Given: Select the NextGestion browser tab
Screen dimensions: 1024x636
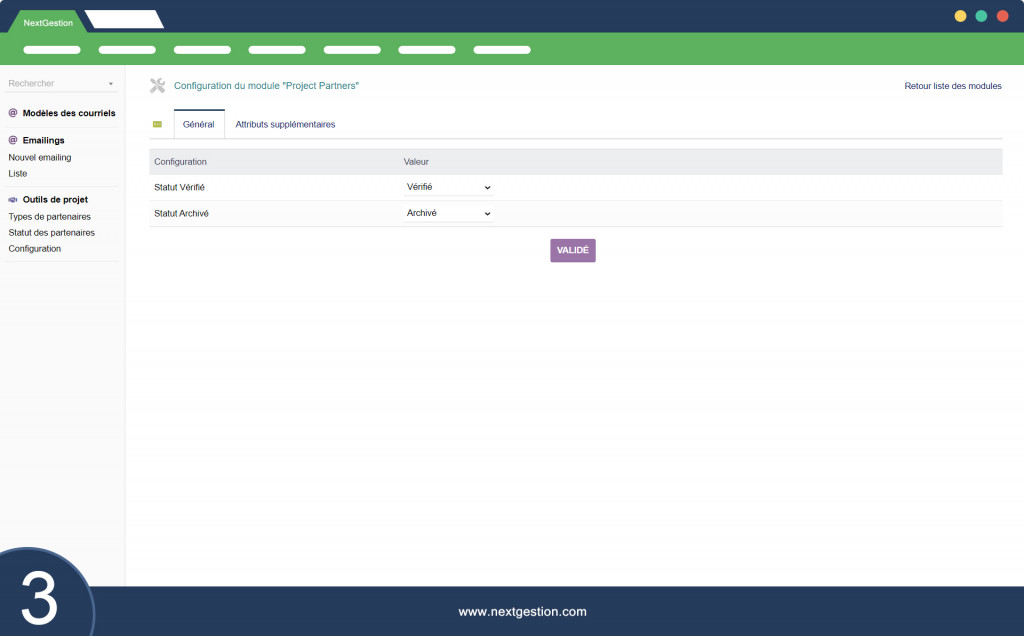Looking at the screenshot, I should 48,22.
